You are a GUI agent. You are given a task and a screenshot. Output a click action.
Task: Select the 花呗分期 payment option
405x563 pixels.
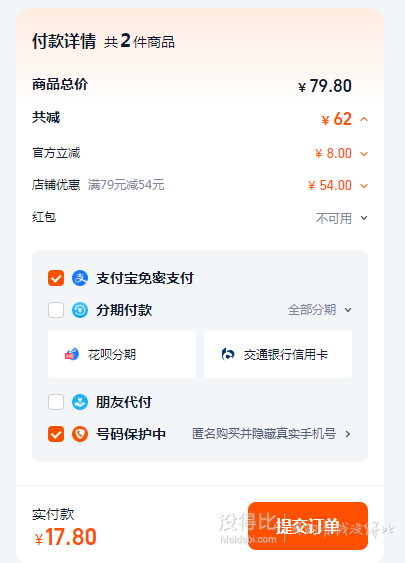pos(122,354)
